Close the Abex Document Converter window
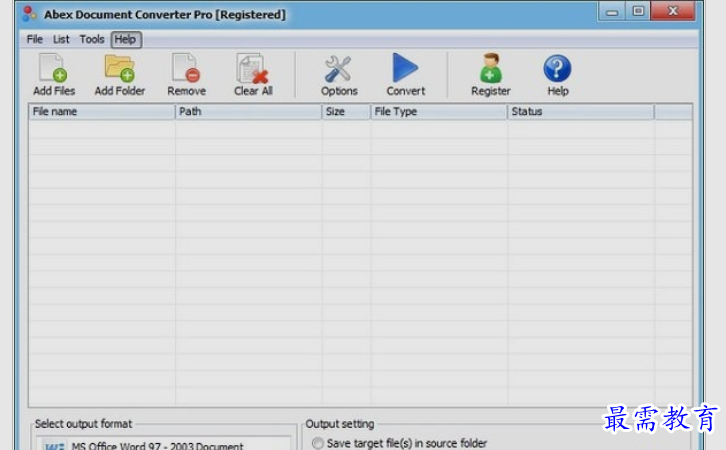The width and height of the screenshot is (726, 450). coord(673,11)
